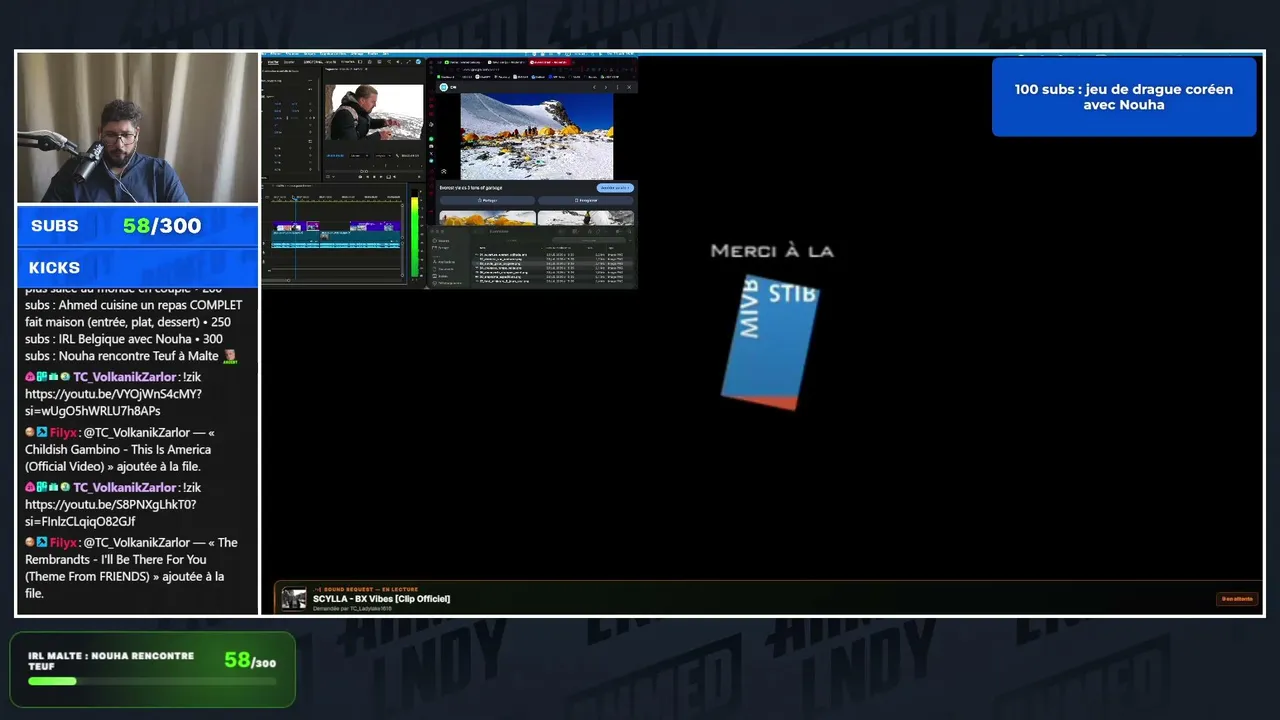Click the Everest garbage image title text
This screenshot has height=720, width=1280.
pos(471,187)
